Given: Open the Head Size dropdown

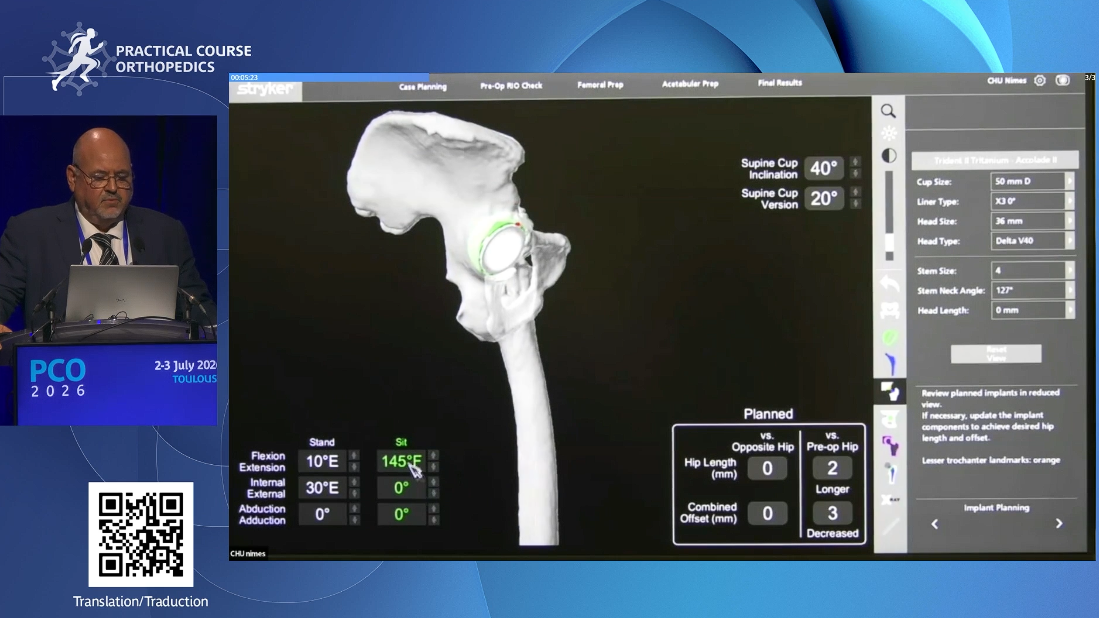Looking at the screenshot, I should tap(1032, 221).
